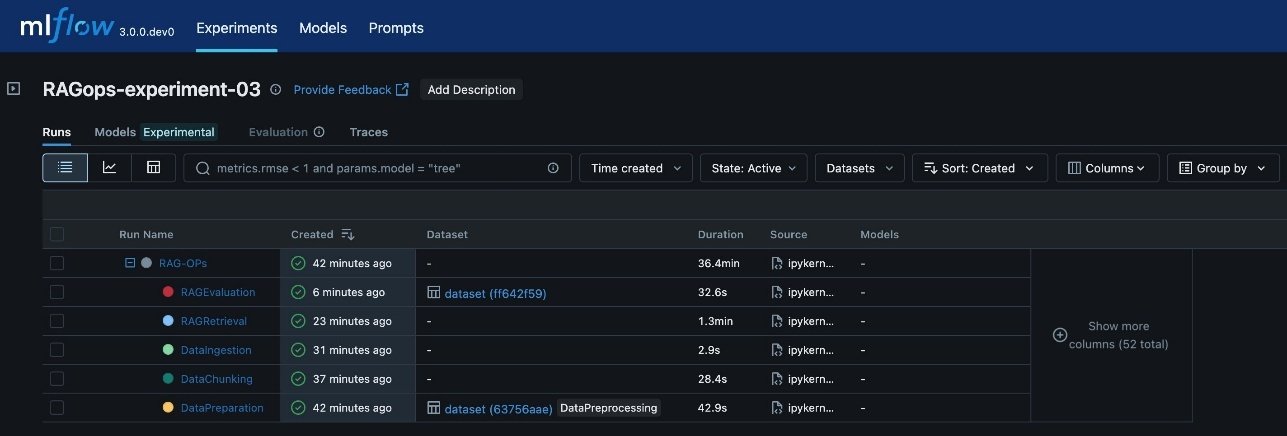The height and width of the screenshot is (436, 1287).
Task: Click the red RAGEvaluation color dot
Action: pos(168,292)
